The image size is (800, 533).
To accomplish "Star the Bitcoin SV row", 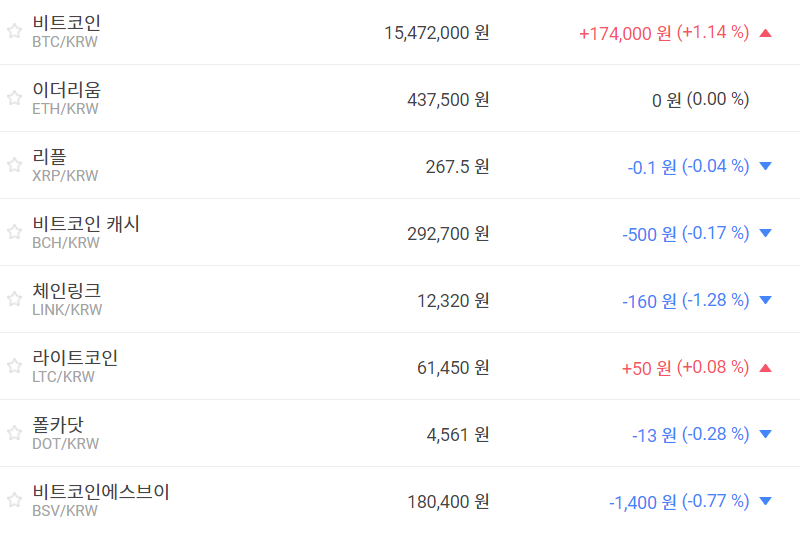I will [x=14, y=500].
